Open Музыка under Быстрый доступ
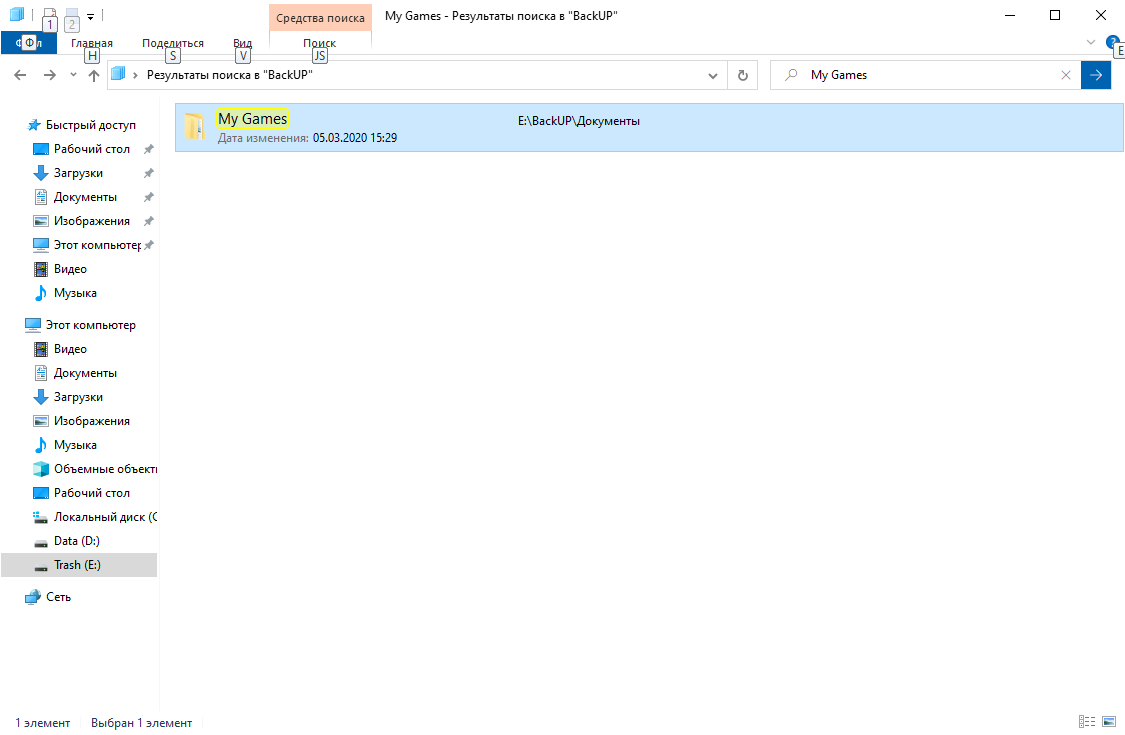The width and height of the screenshot is (1125, 735). [75, 293]
